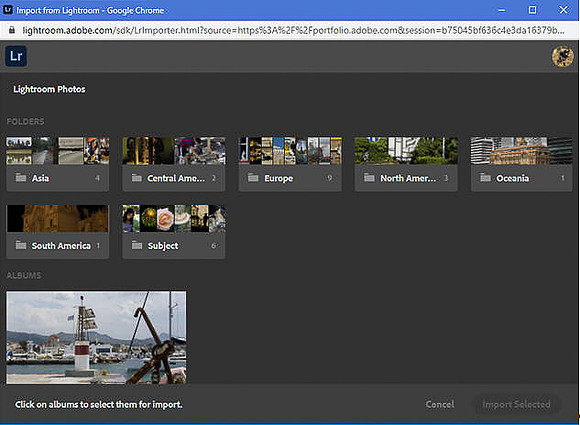Image resolution: width=580 pixels, height=425 pixels.
Task: Click the 'Central Ame...' folder name
Action: point(176,178)
